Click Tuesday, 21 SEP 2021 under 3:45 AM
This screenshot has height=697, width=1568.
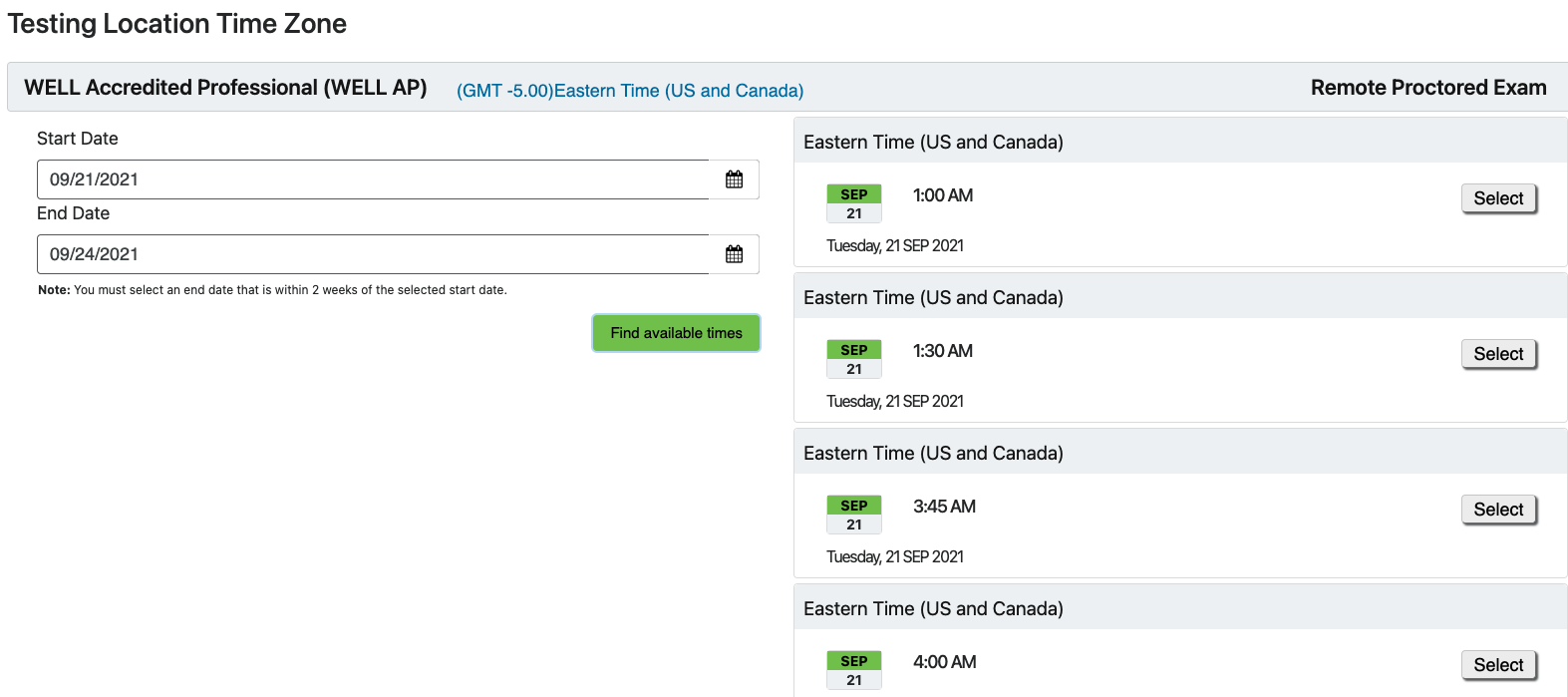[x=895, y=556]
